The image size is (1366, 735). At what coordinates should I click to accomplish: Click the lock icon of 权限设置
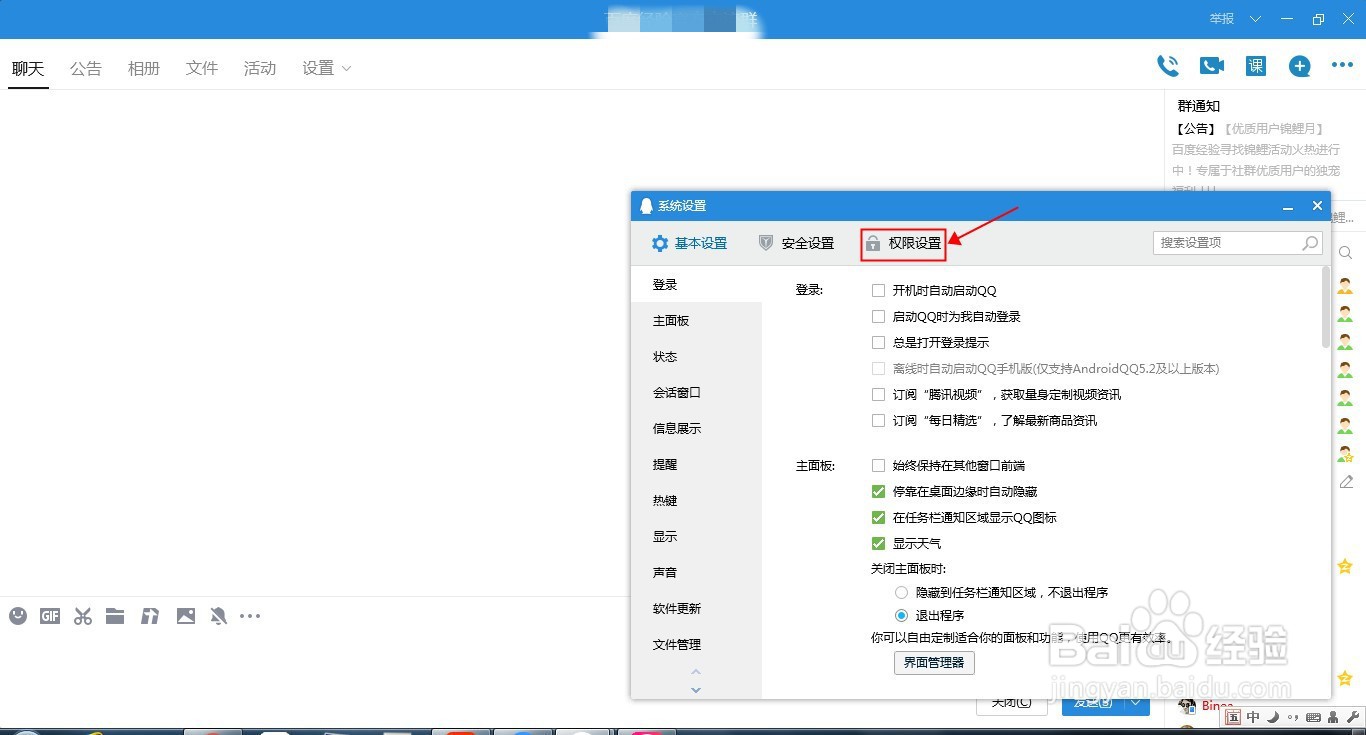coord(873,243)
